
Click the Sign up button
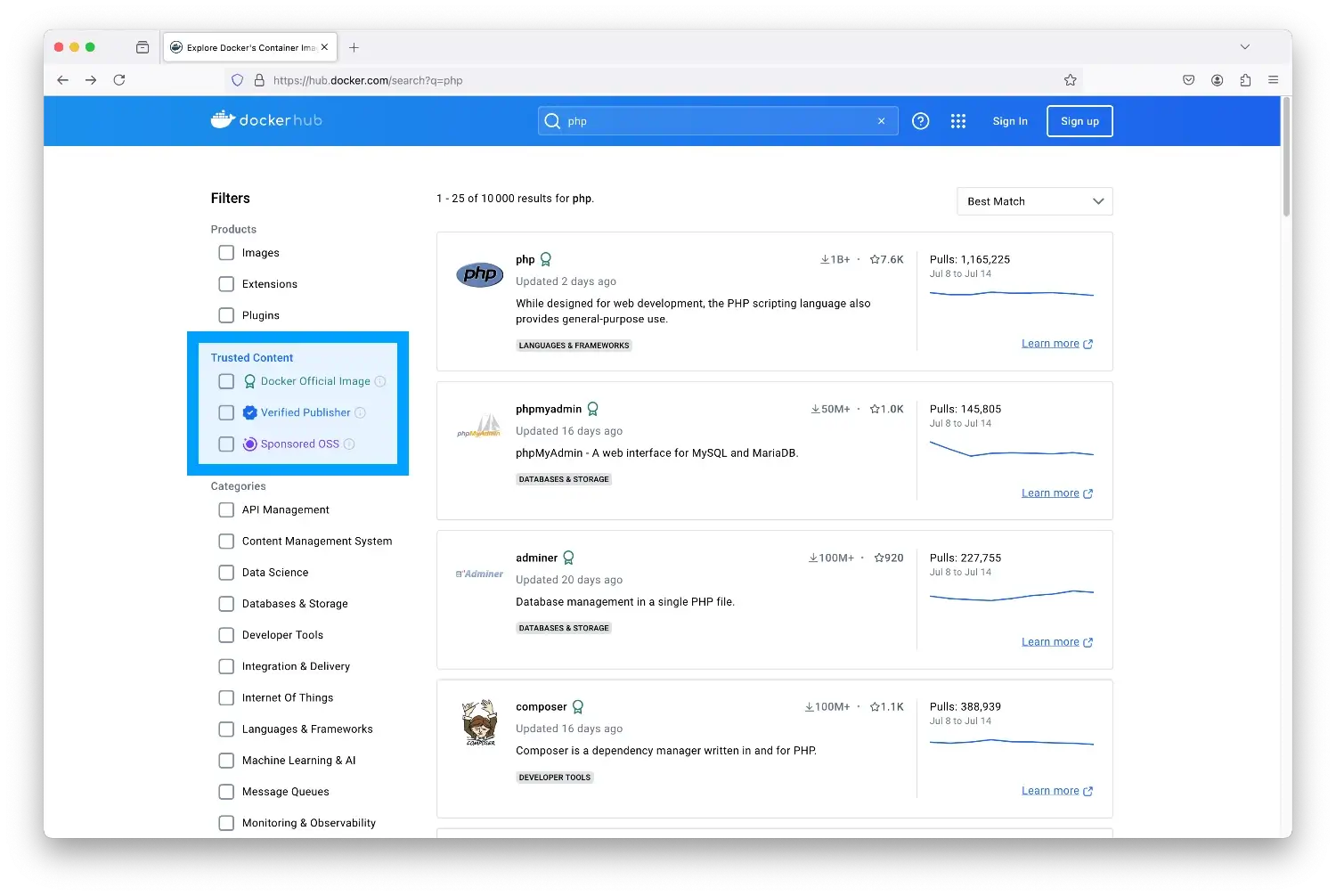tap(1080, 121)
